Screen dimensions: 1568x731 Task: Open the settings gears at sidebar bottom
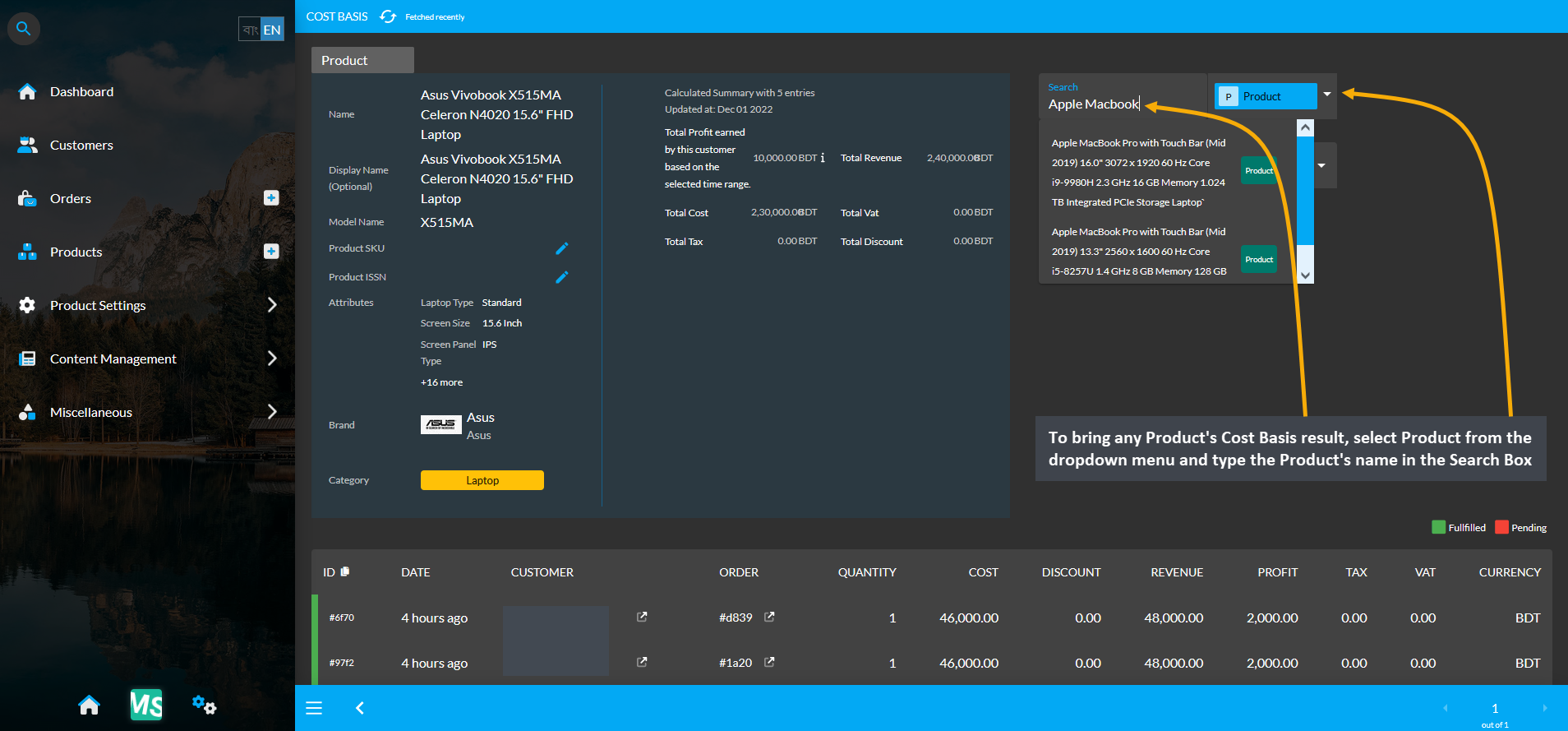[x=204, y=705]
